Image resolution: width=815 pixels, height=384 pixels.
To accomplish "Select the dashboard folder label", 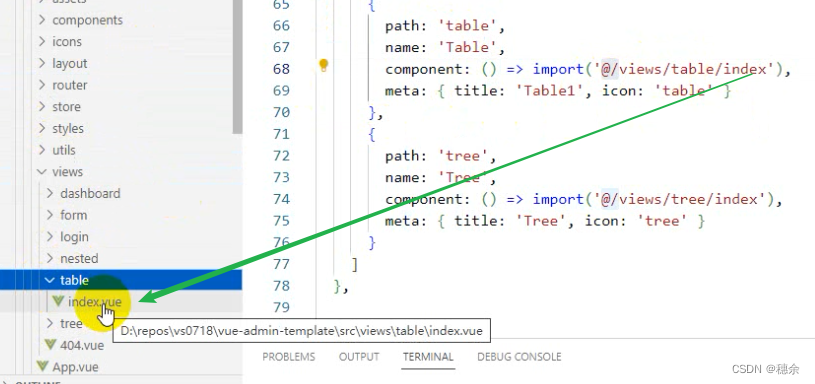I will click(x=90, y=193).
